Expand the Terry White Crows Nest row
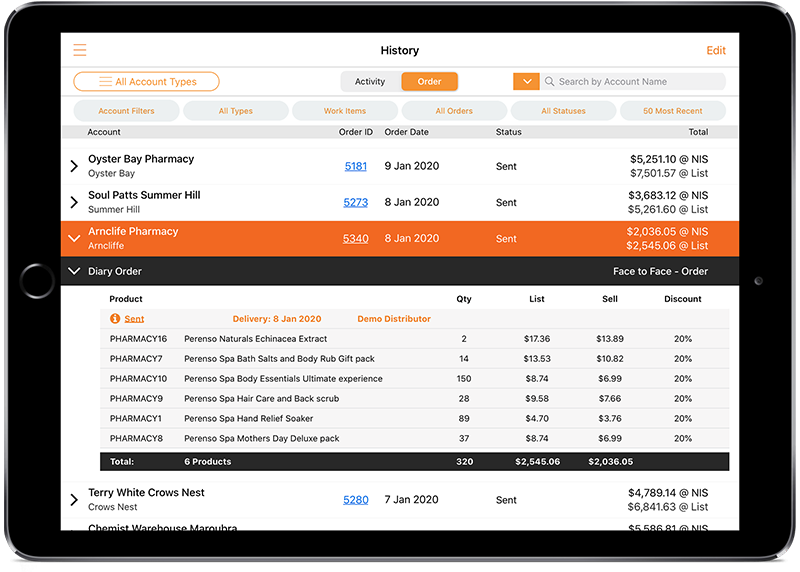The image size is (800, 572). point(74,500)
